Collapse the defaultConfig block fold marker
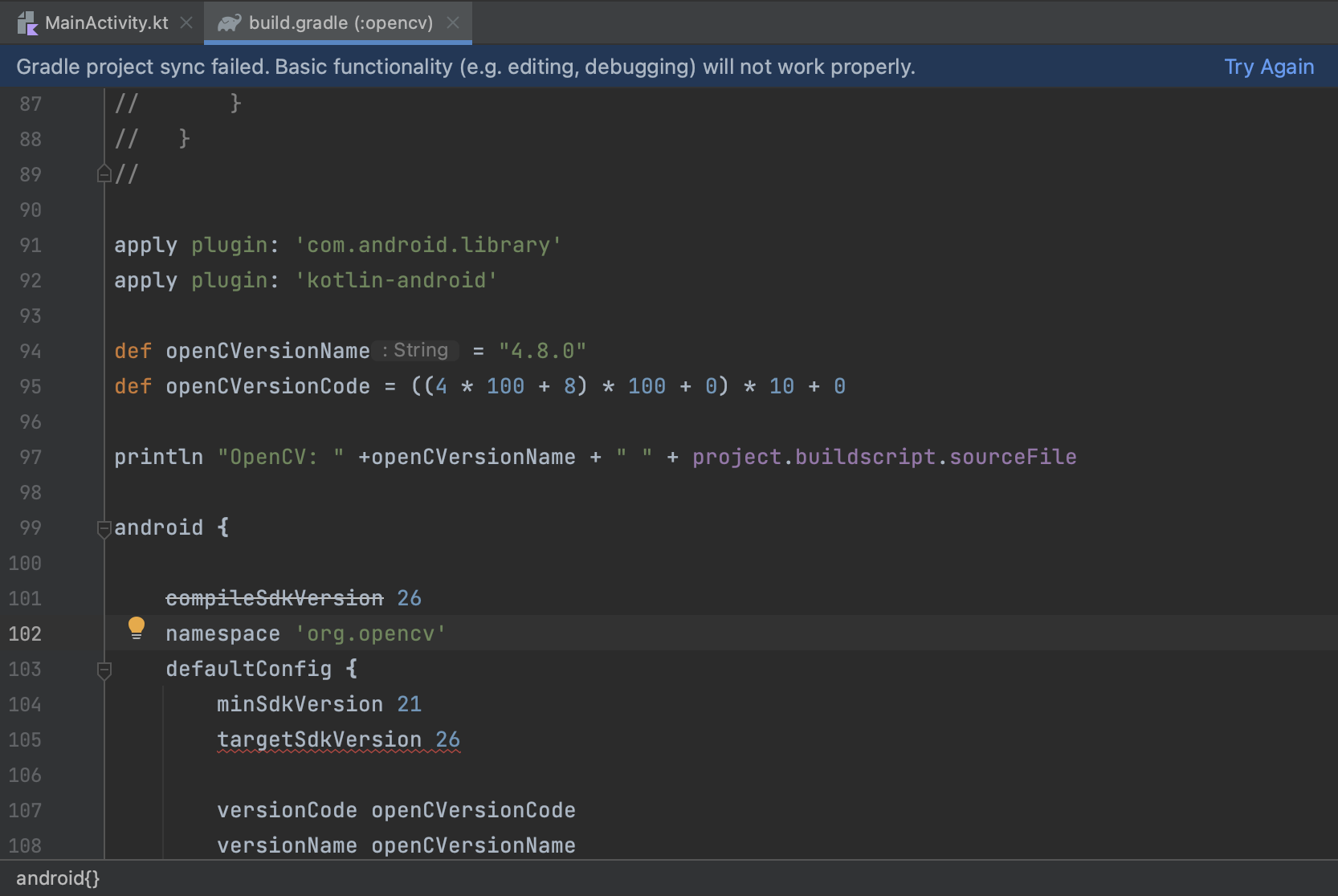Image resolution: width=1338 pixels, height=896 pixels. click(x=104, y=670)
